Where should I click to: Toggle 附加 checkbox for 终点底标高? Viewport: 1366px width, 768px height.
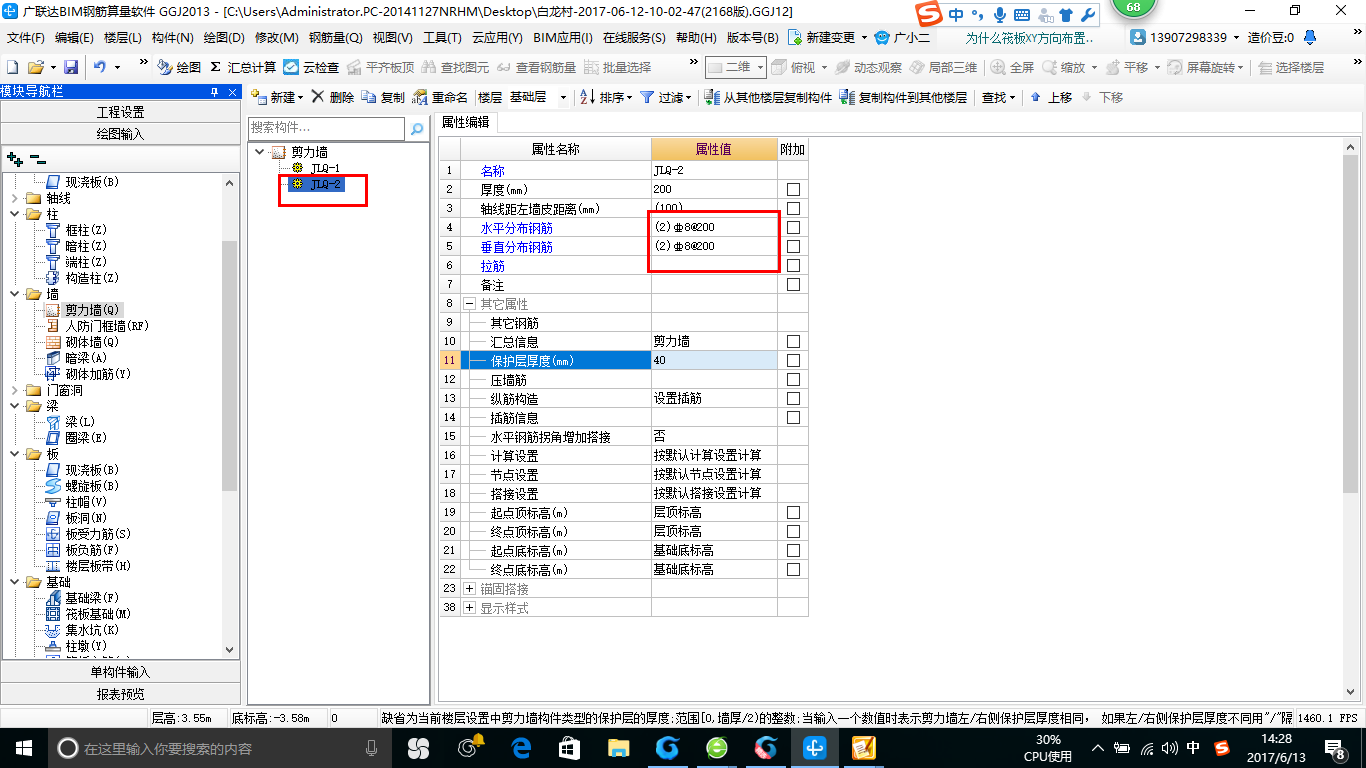tap(793, 570)
